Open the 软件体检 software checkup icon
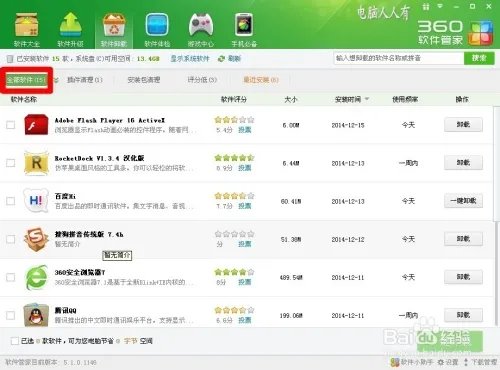Screen dimensions: 500x370 157,29
